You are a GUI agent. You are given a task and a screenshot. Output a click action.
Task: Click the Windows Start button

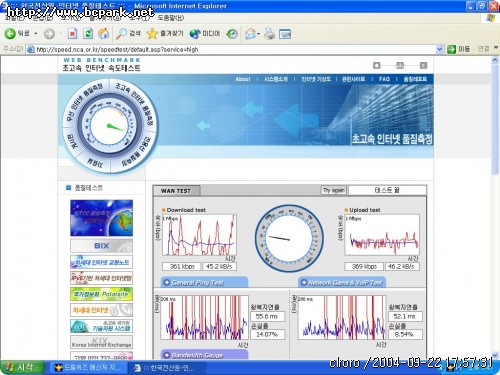(x=22, y=368)
